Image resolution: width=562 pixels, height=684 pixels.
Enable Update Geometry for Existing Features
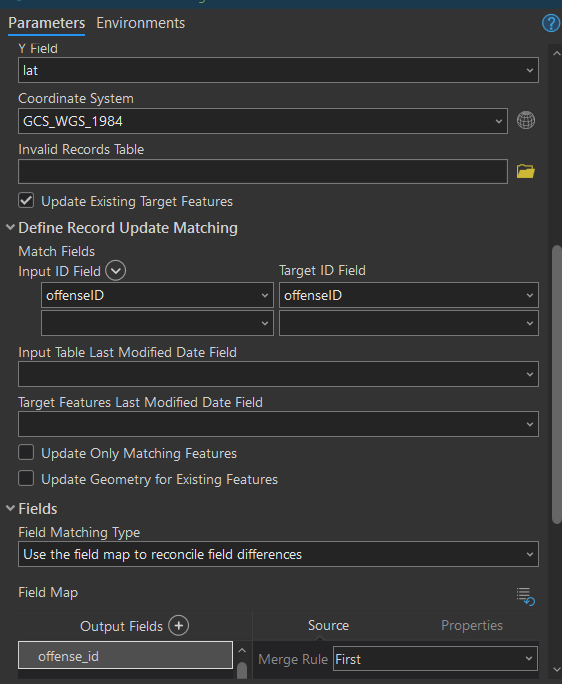click(x=26, y=479)
